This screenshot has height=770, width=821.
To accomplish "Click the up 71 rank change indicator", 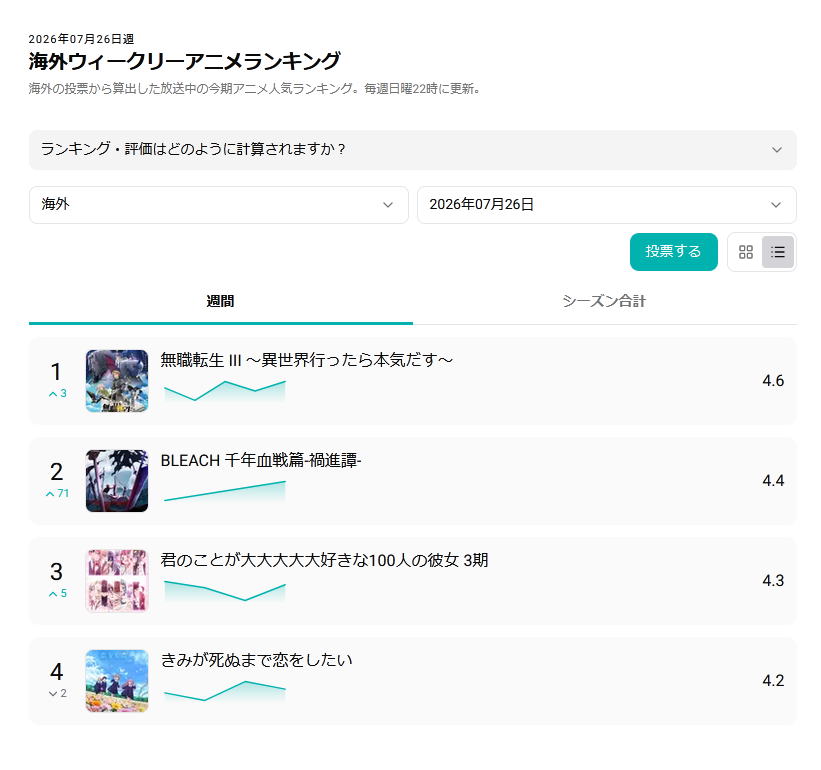I will pyautogui.click(x=58, y=494).
